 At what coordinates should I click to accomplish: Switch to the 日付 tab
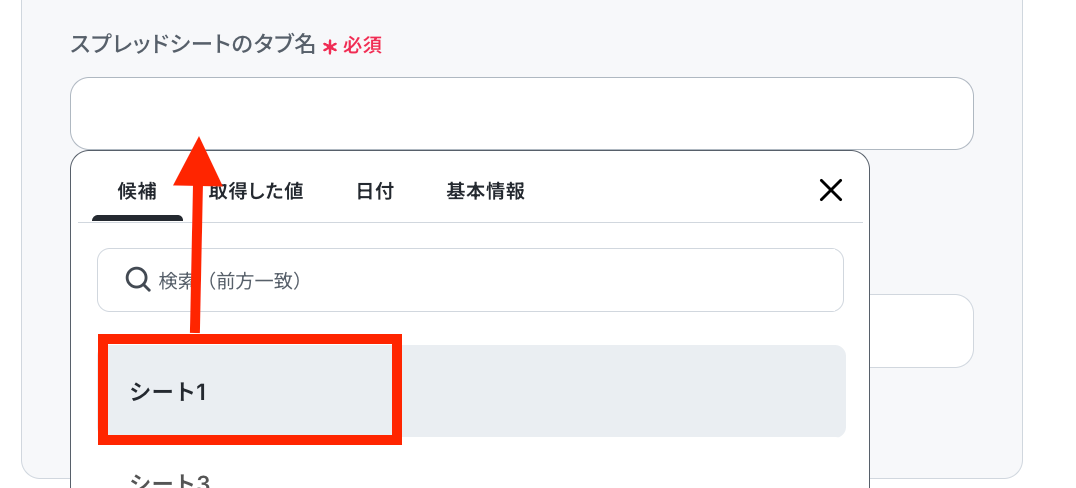coord(375,191)
